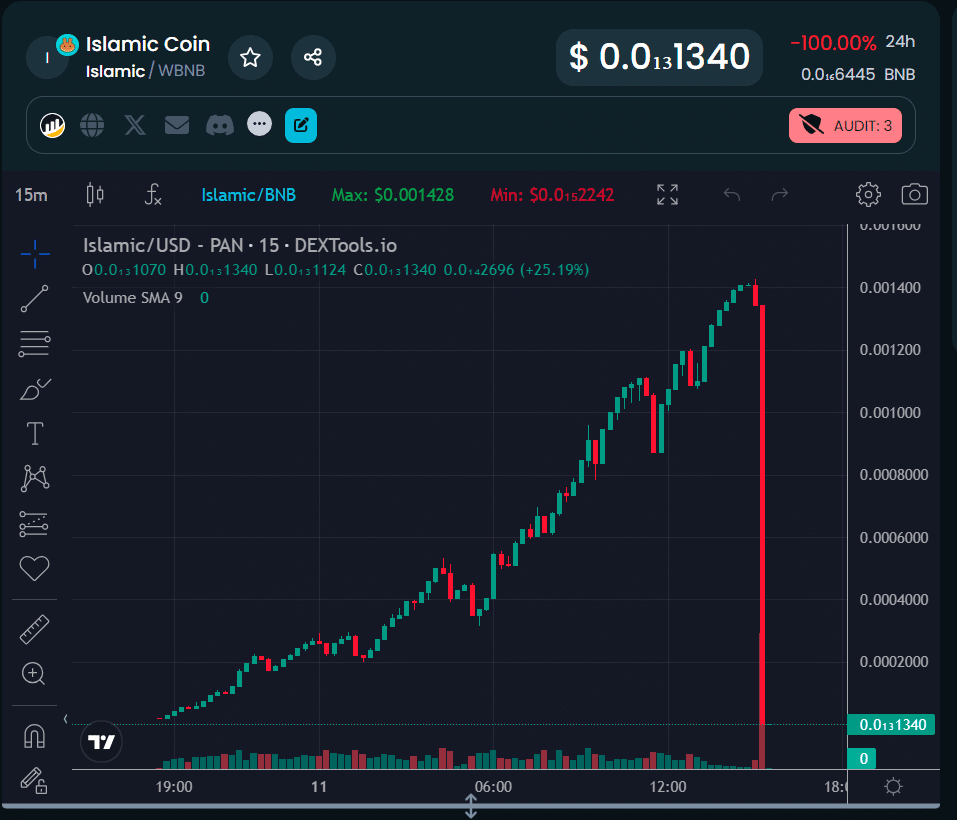
Task: Toggle lock all drawings pencil icon
Action: pos(35,779)
